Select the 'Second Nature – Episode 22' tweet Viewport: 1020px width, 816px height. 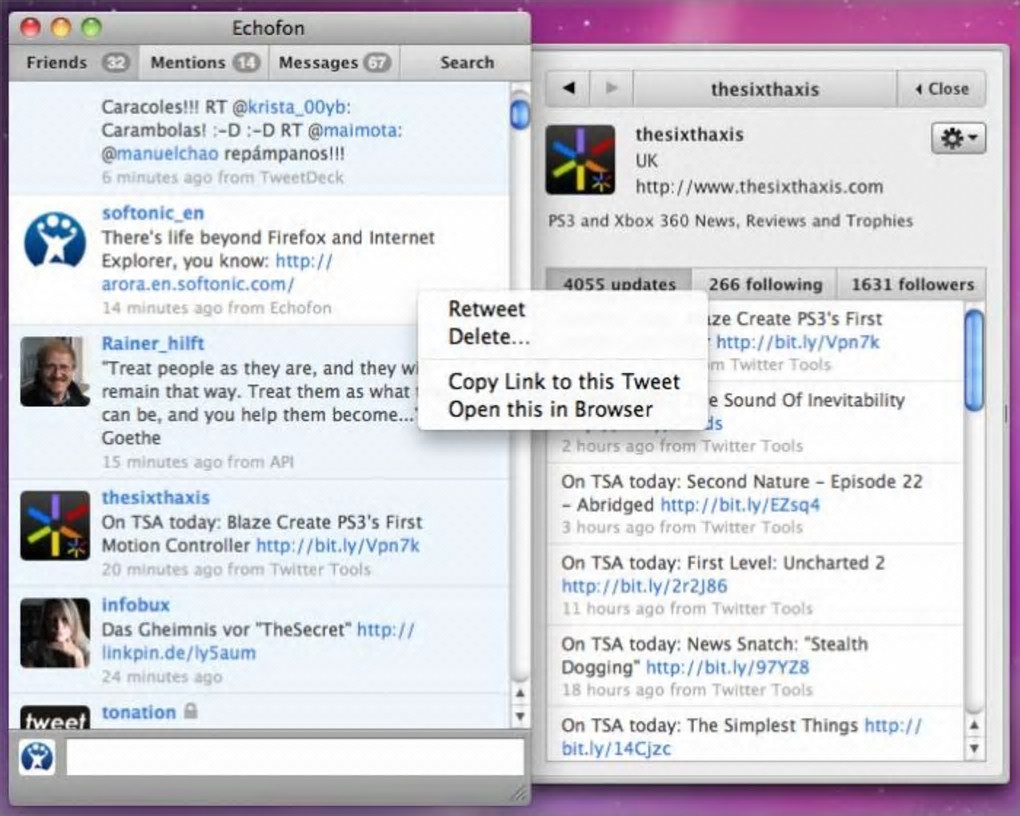click(755, 504)
